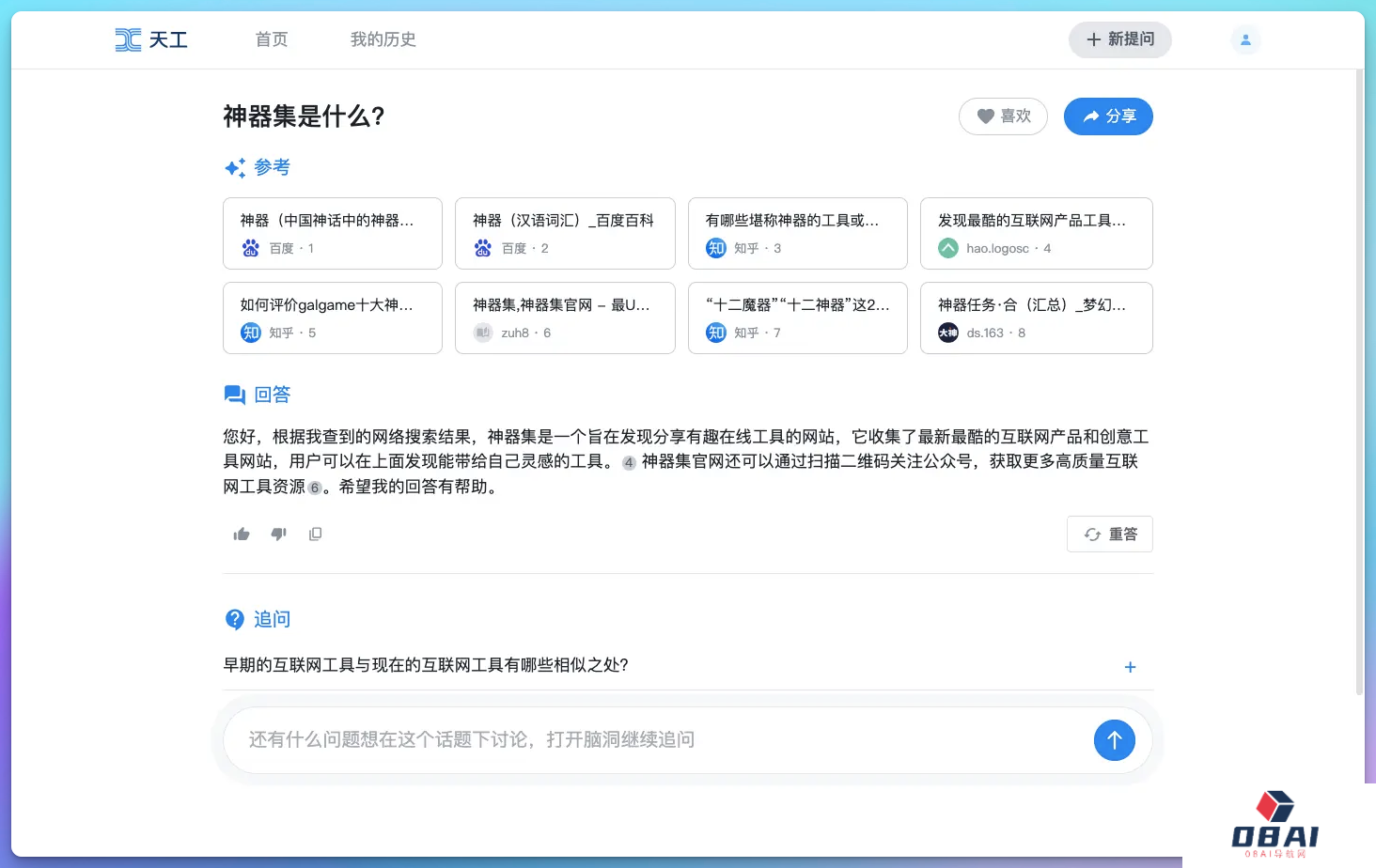This screenshot has width=1376, height=868.
Task: Click the 天工 logo
Action: [151, 39]
